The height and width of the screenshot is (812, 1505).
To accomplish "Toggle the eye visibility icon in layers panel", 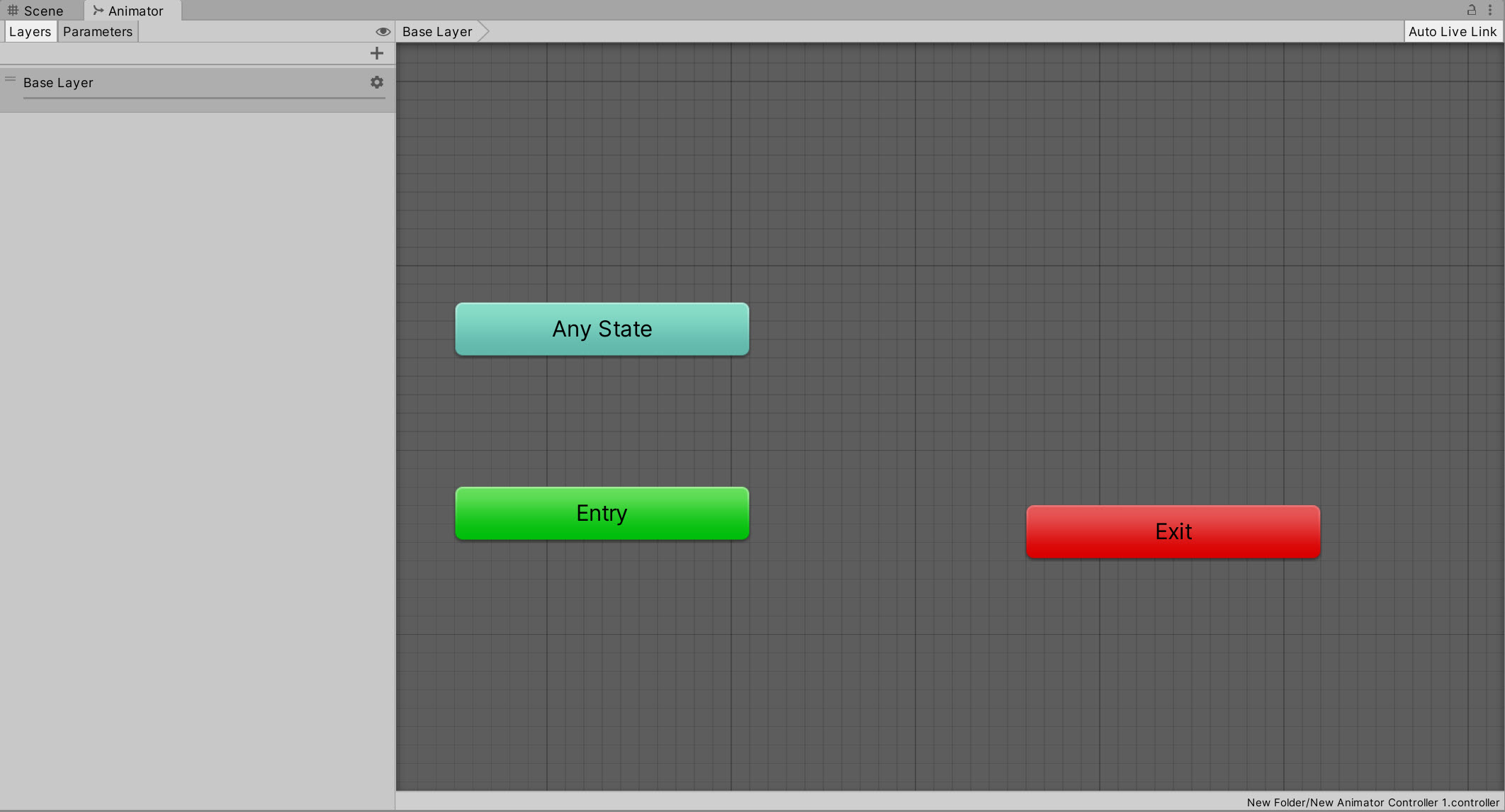I will coord(383,31).
